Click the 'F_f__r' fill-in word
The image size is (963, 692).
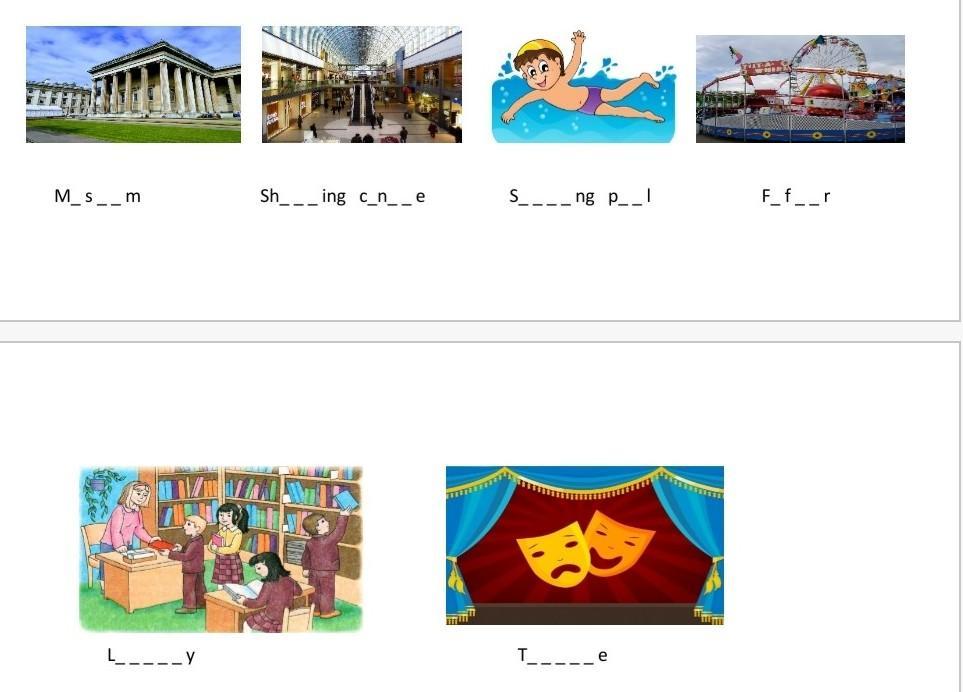[x=796, y=196]
